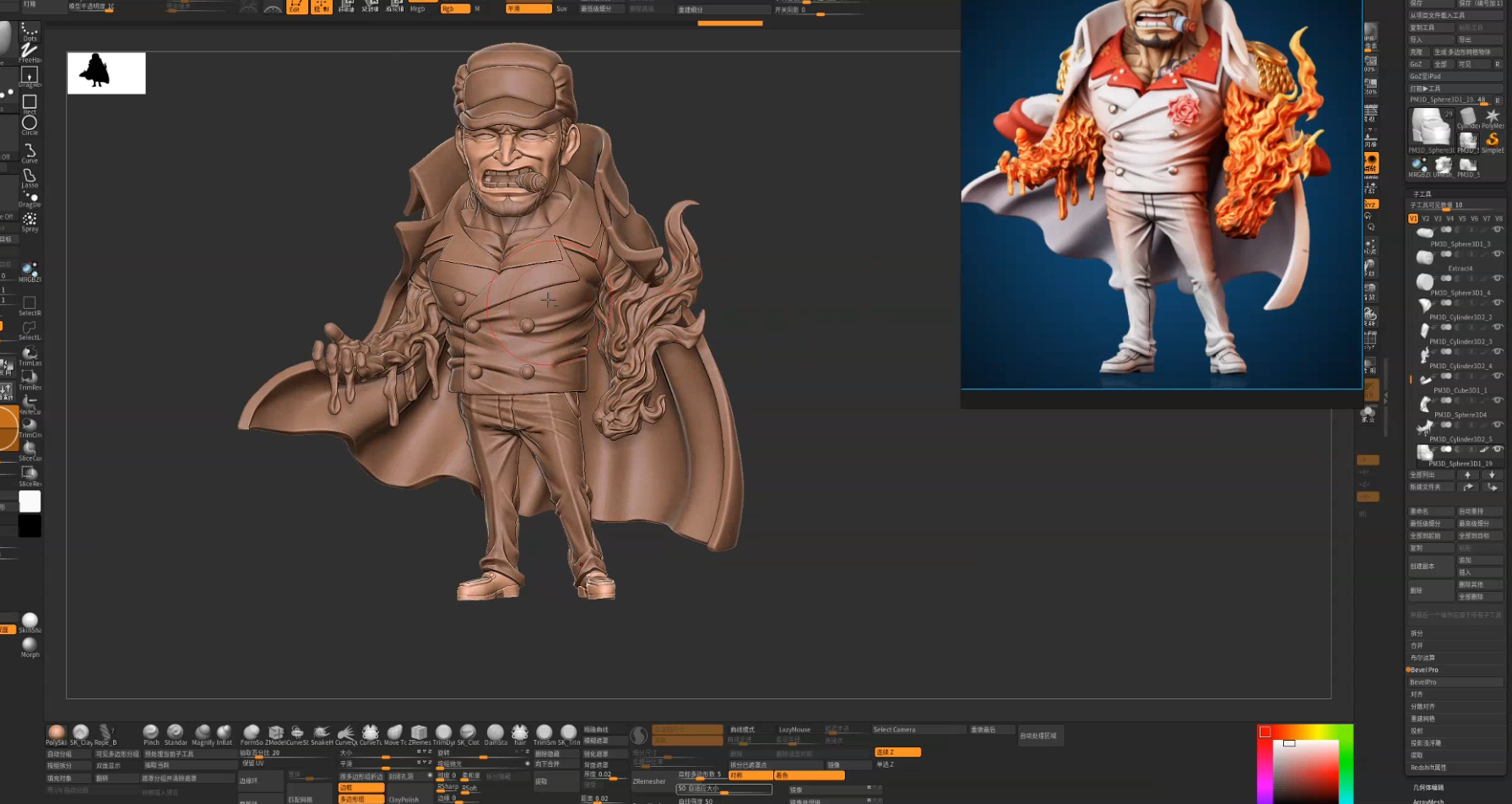
Task: Choose the Rope_B brush
Action: point(106,734)
